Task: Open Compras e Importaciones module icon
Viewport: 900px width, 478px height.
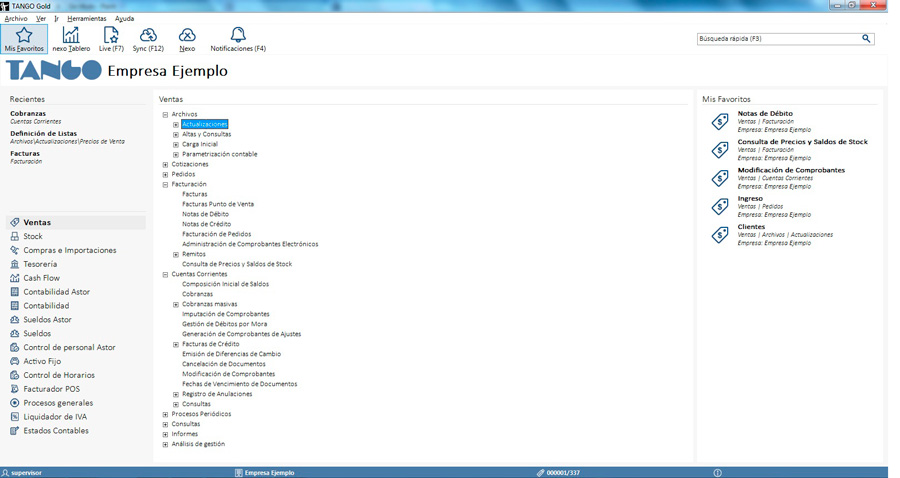Action: [15, 250]
